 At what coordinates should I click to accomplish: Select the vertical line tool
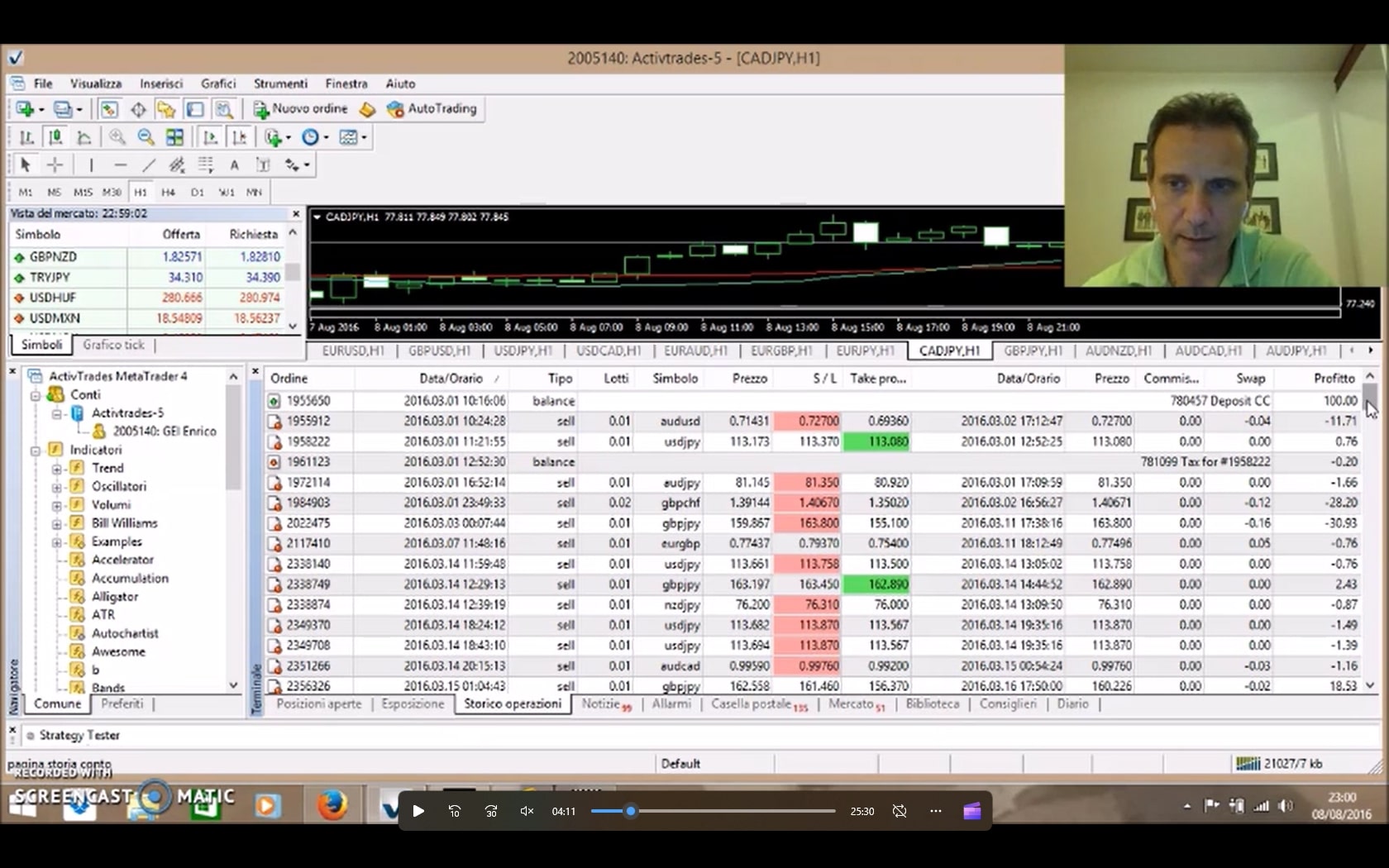pyautogui.click(x=91, y=165)
